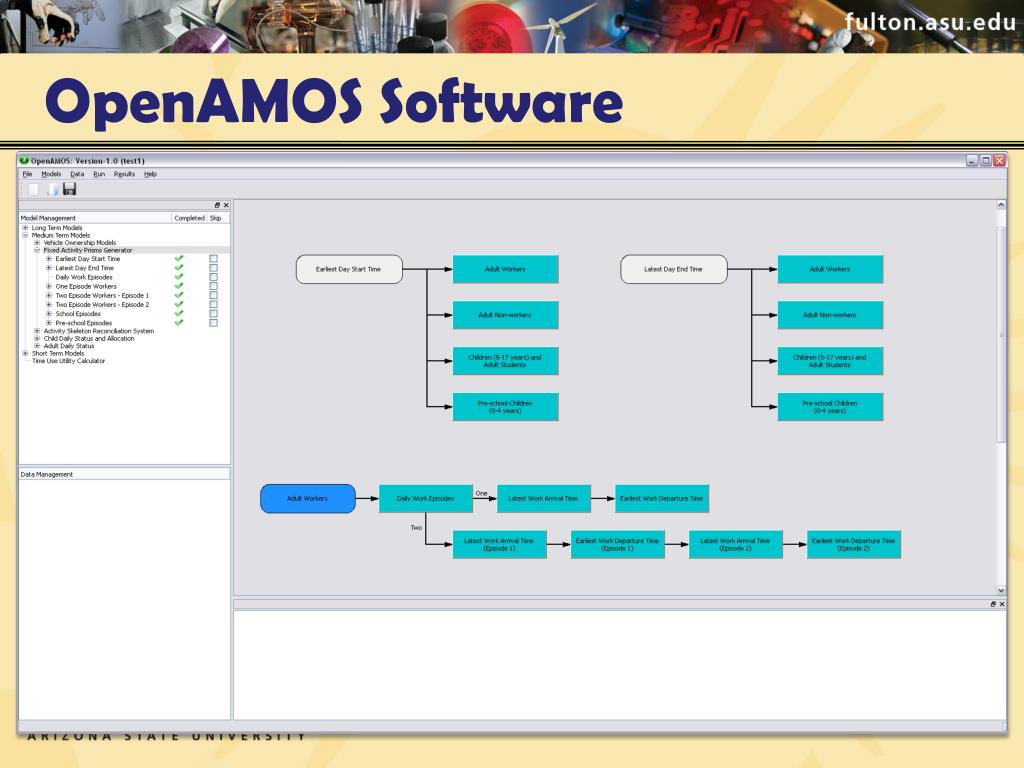
Task: Click the Open project toolbar icon
Action: click(52, 189)
